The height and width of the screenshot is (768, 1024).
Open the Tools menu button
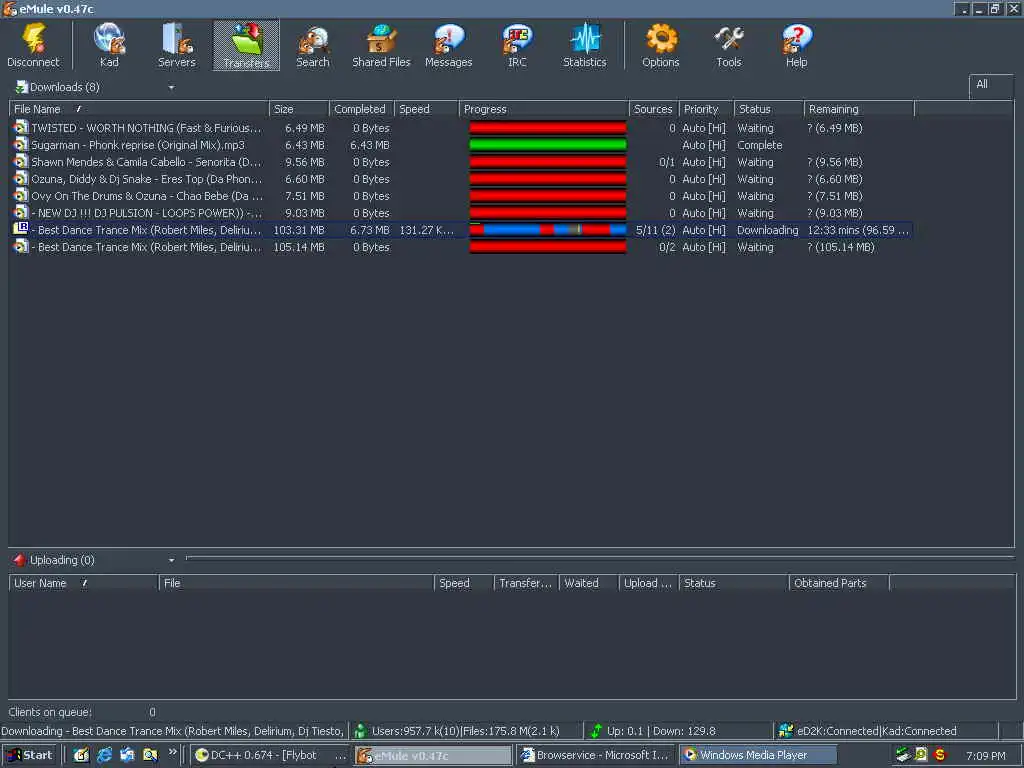(x=728, y=45)
